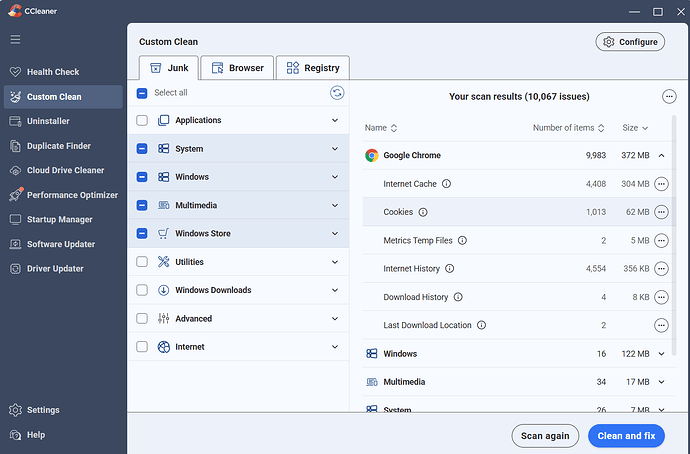Click the Driver Updater icon

[15, 269]
